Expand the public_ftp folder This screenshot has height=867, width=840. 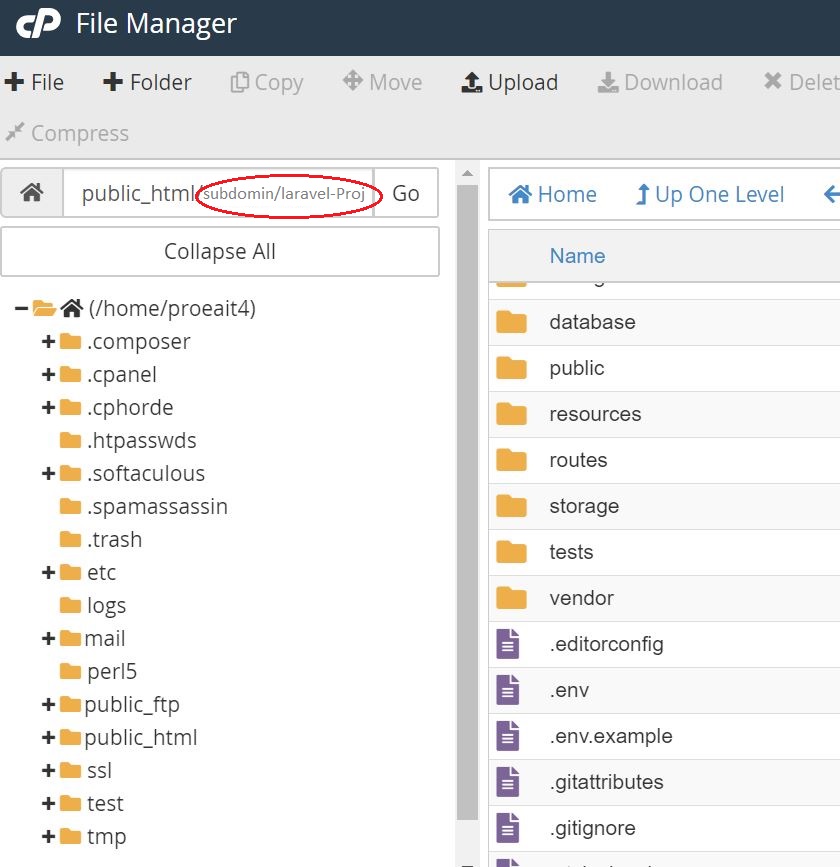pos(48,704)
